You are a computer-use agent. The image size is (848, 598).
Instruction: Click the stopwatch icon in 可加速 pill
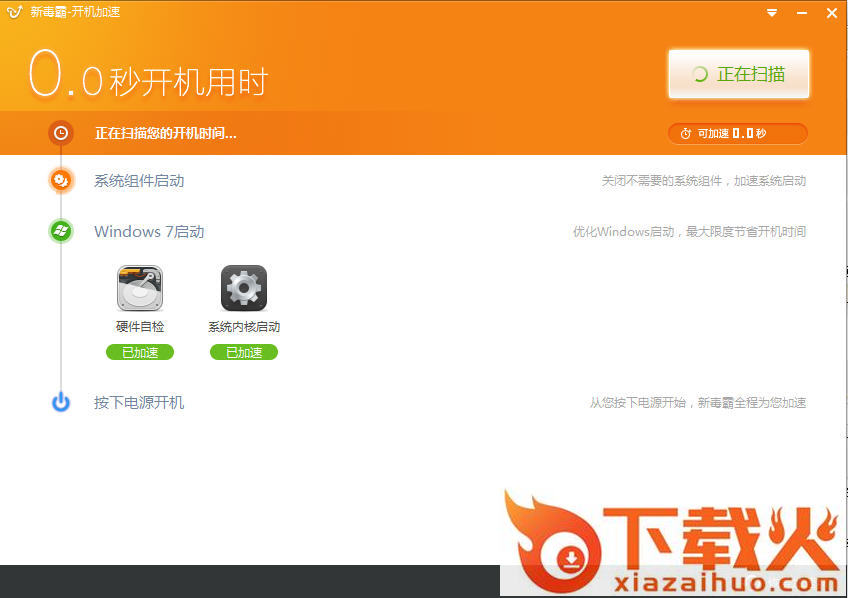(x=686, y=134)
